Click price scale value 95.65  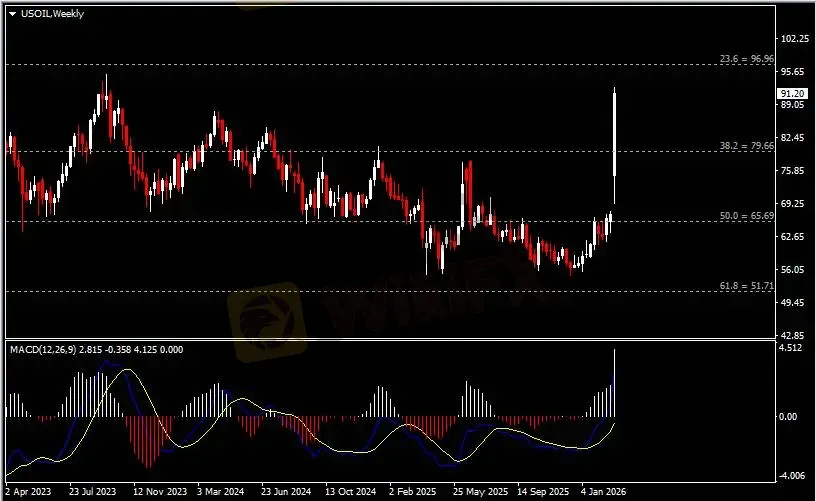(793, 71)
